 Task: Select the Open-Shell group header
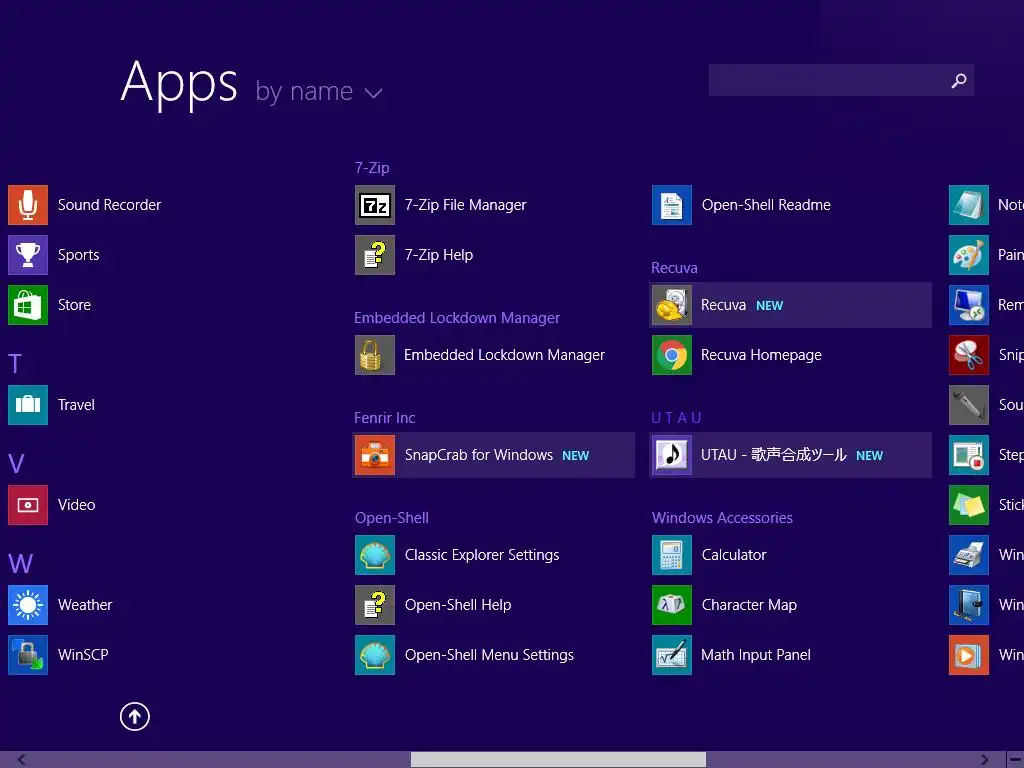tap(392, 518)
